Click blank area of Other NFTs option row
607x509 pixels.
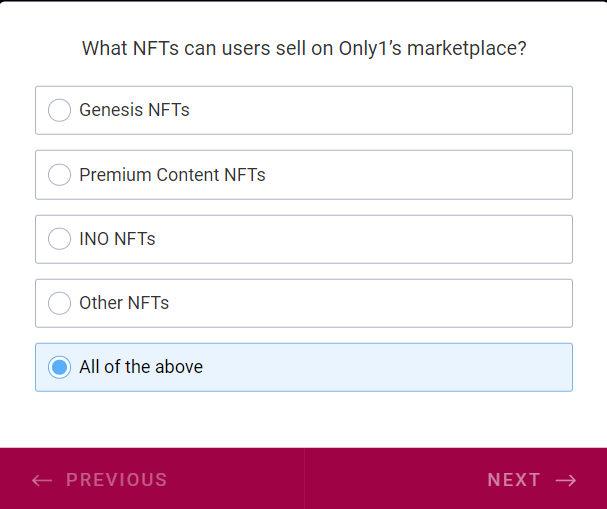(x=400, y=303)
